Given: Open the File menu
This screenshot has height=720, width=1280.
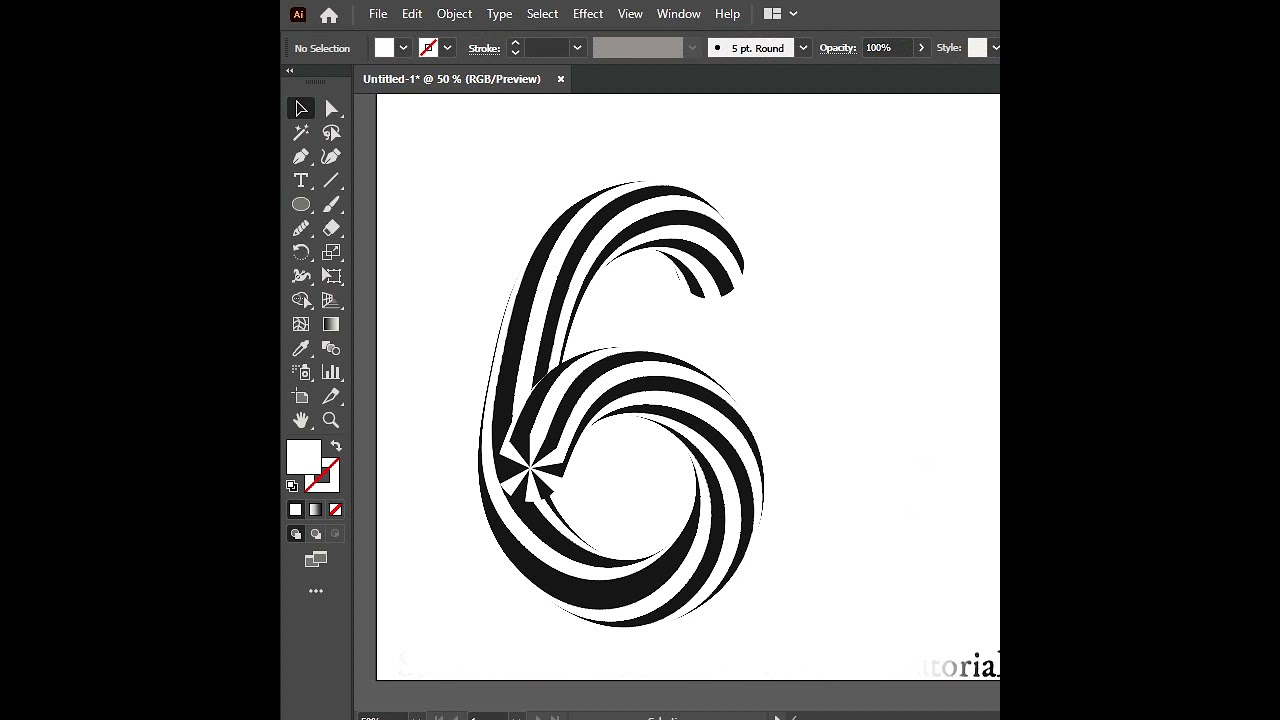Looking at the screenshot, I should click(378, 14).
